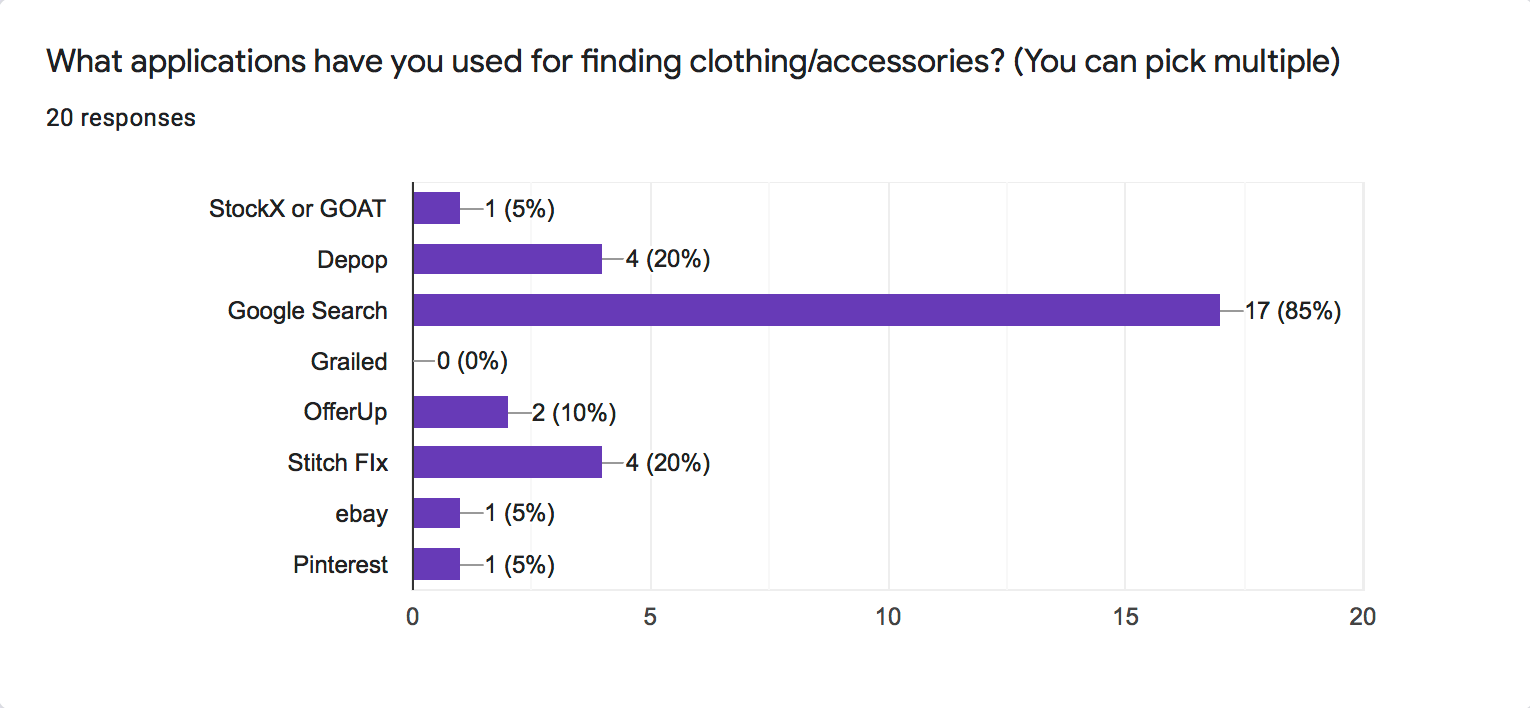Click the '0 (0%)' Grailed value label
The width and height of the screenshot is (1530, 708).
pyautogui.click(x=472, y=362)
